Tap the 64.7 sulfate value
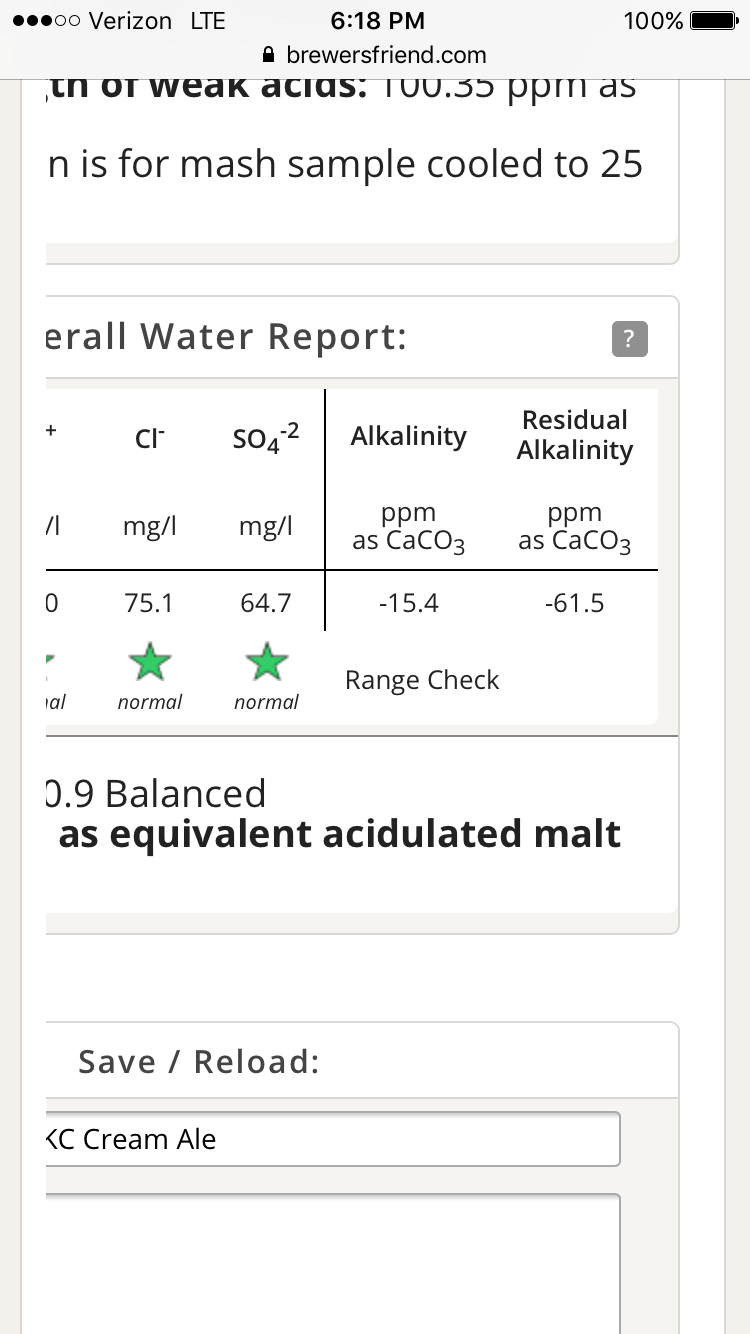 coord(266,603)
